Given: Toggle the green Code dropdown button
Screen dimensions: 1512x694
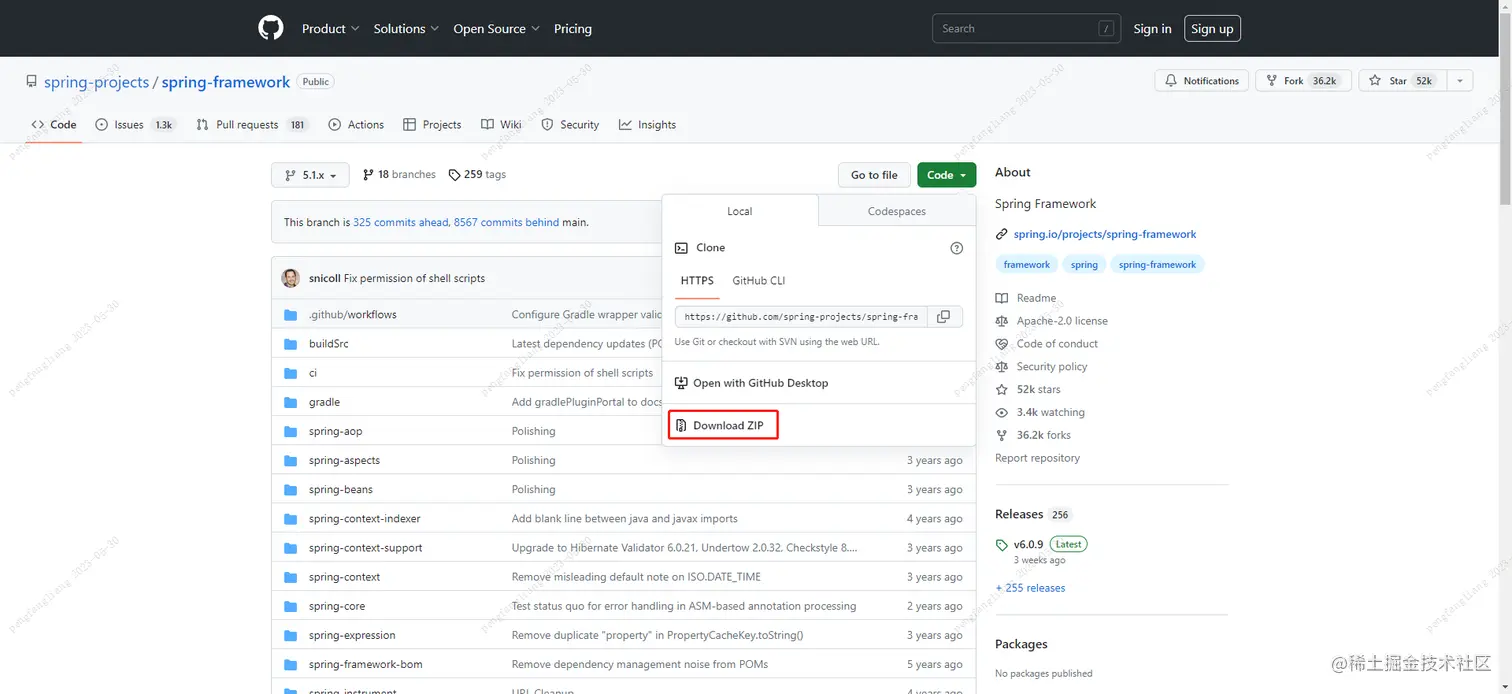Looking at the screenshot, I should coord(946,175).
